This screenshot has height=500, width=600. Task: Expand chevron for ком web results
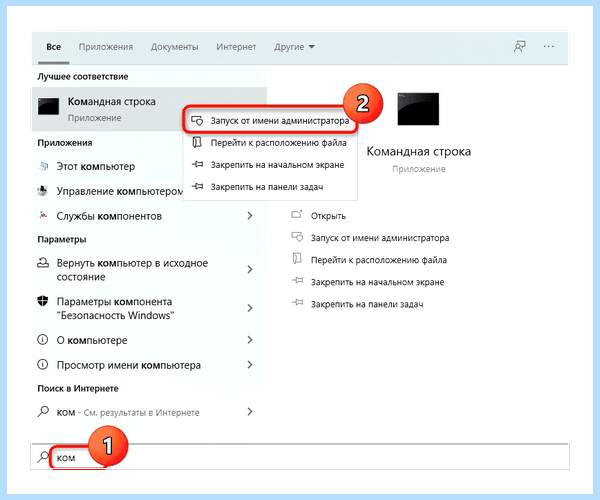tap(250, 412)
